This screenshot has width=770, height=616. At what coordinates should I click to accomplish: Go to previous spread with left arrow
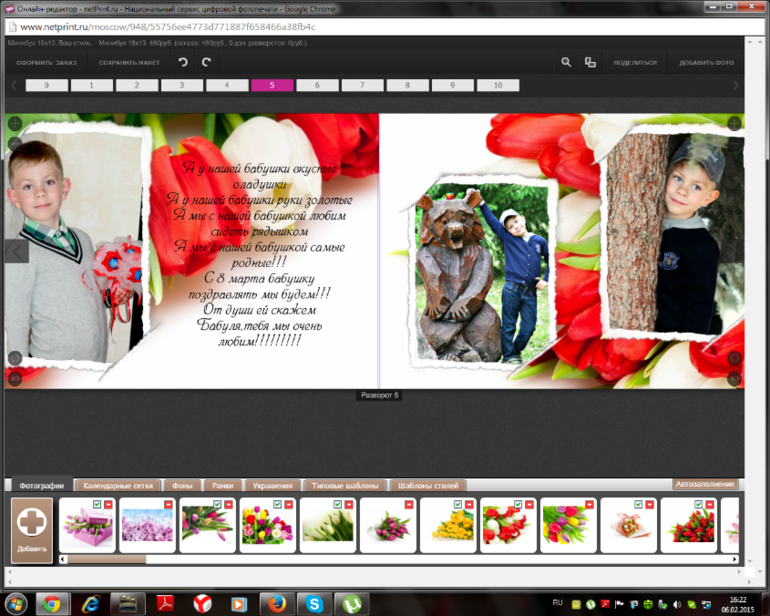17,251
